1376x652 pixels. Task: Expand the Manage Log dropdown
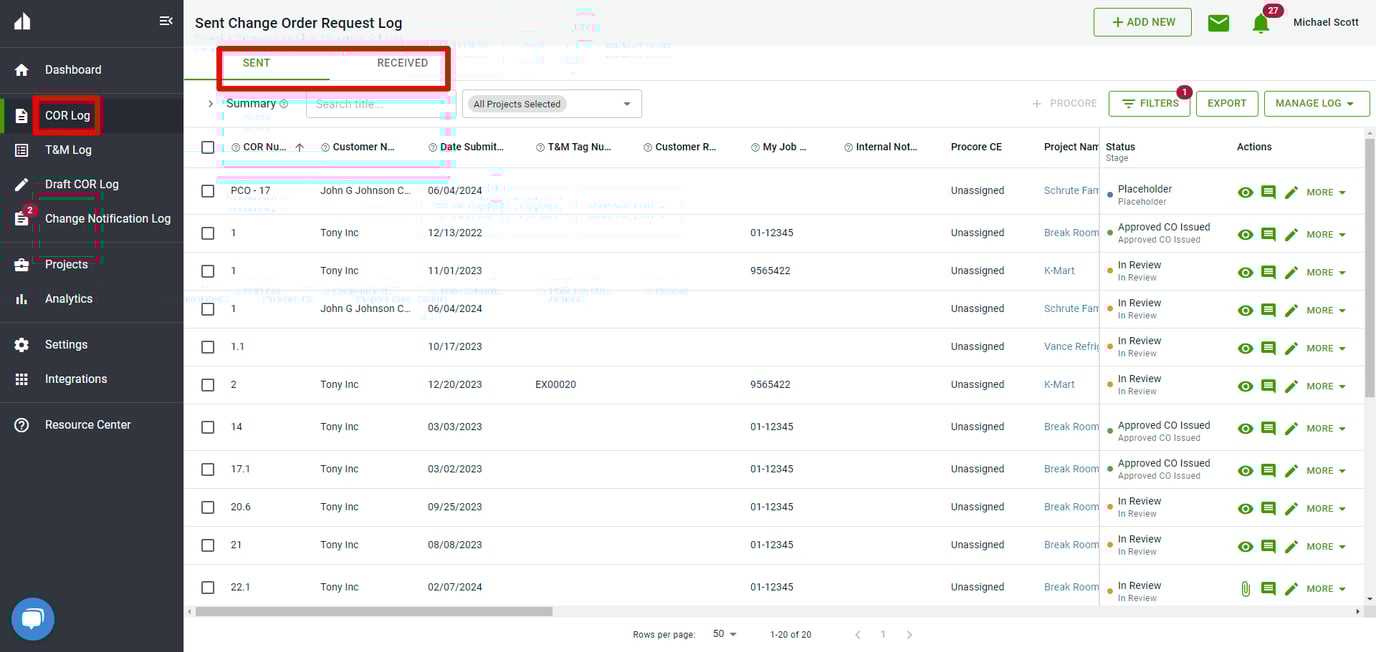pyautogui.click(x=1316, y=104)
